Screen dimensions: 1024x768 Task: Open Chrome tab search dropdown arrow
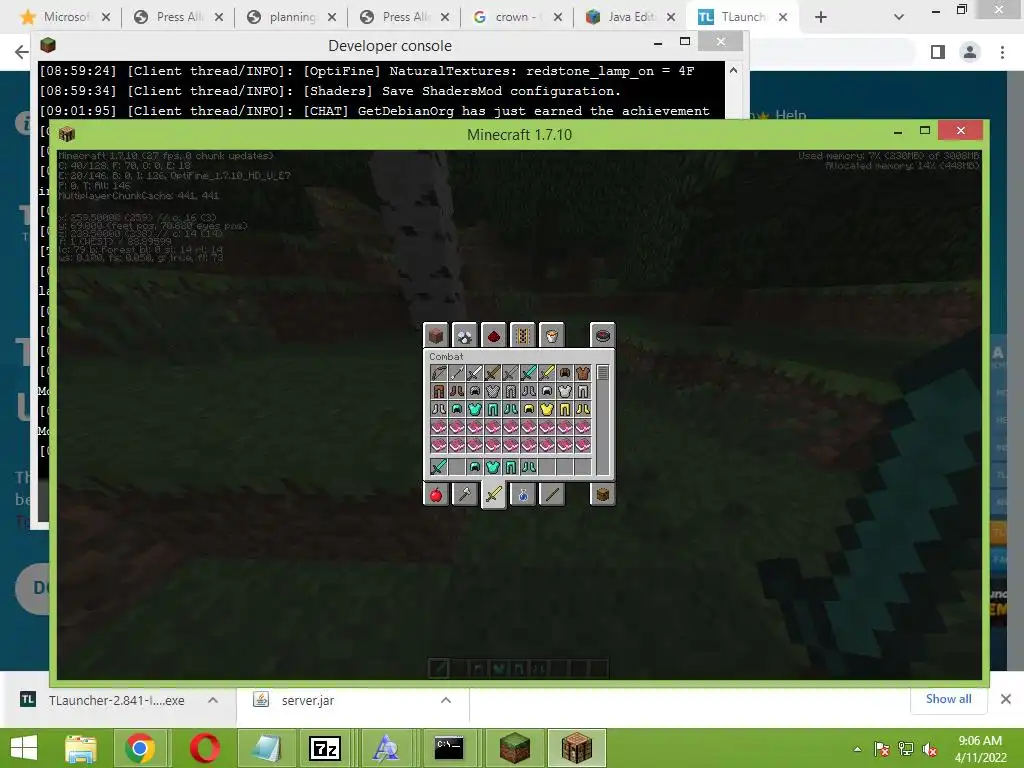899,17
